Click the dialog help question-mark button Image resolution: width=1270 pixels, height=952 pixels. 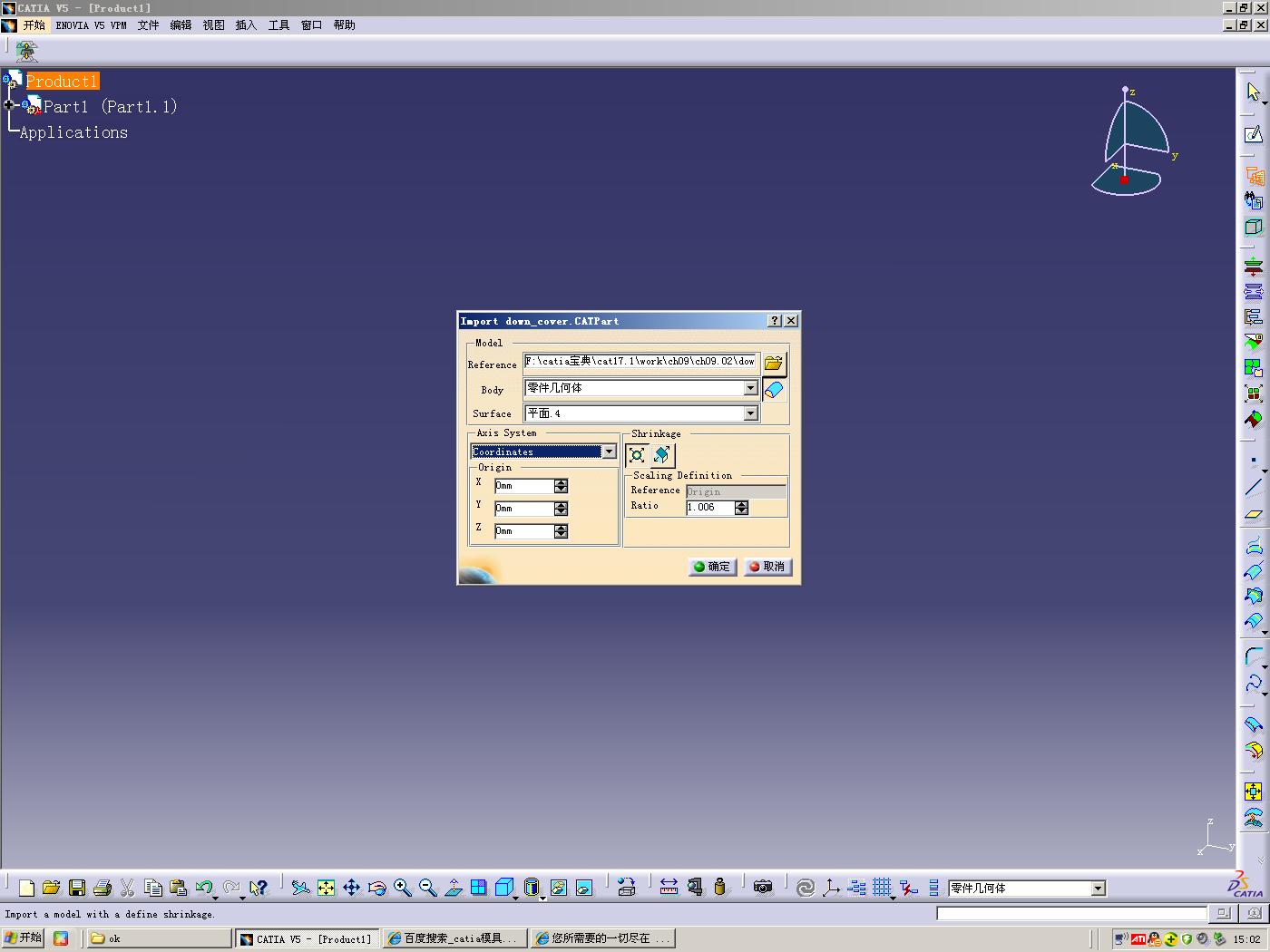(x=774, y=321)
